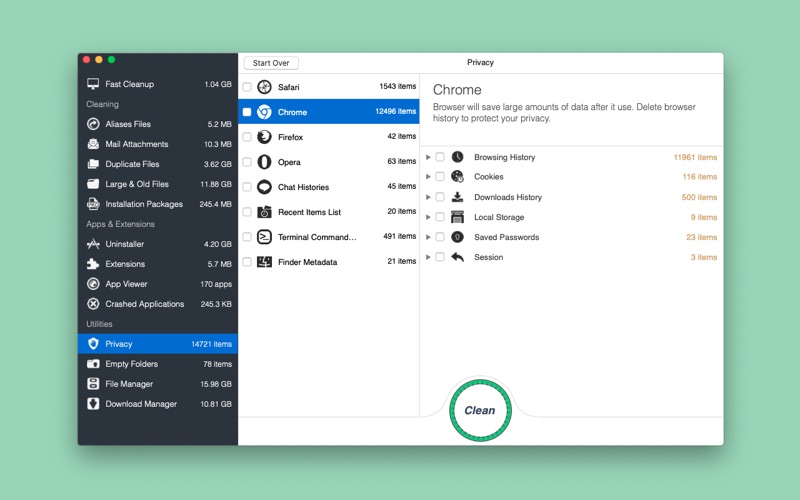Check the Finder Metadata checkbox

pyautogui.click(x=247, y=262)
